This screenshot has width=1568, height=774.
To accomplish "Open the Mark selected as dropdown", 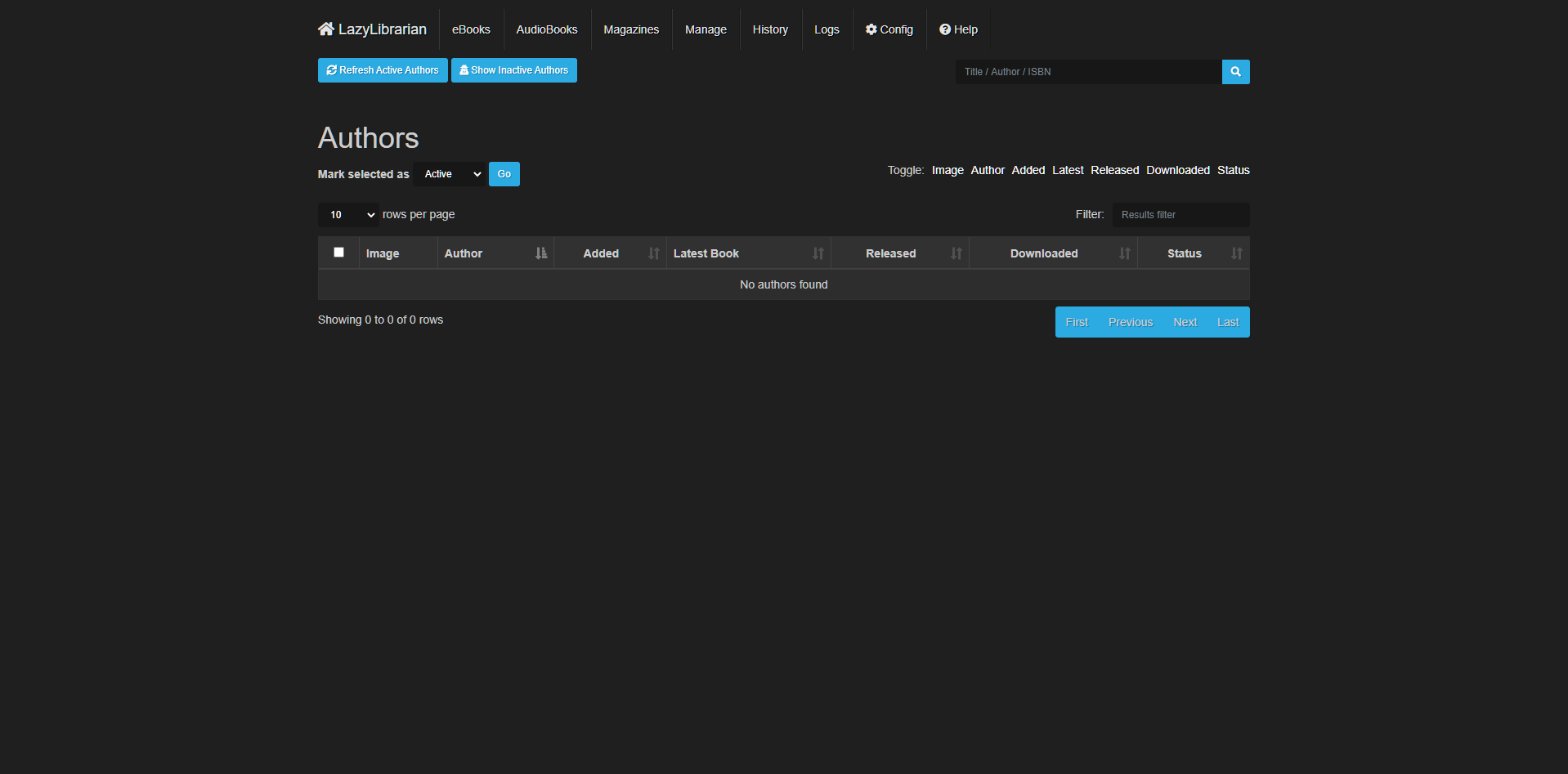I will [x=450, y=174].
